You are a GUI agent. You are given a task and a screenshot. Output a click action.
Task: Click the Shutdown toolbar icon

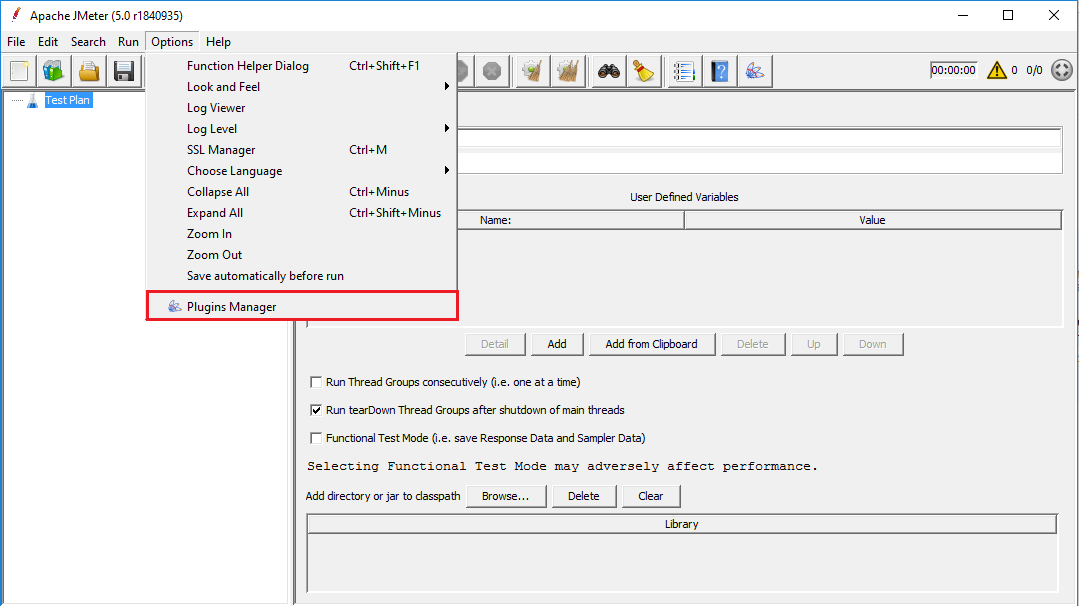click(492, 71)
